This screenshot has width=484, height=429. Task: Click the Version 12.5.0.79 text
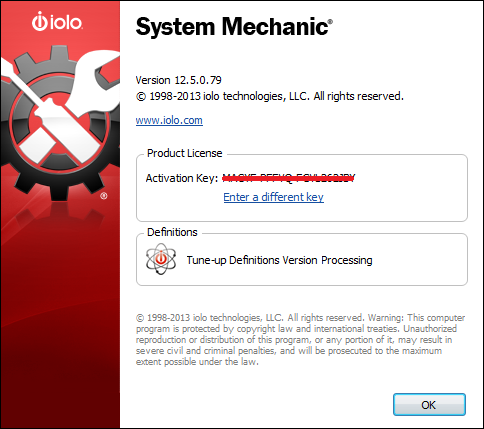[x=179, y=80]
